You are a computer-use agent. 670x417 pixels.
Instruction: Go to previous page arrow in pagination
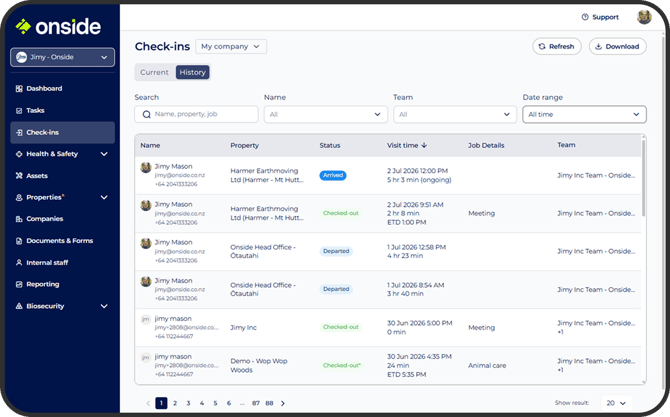point(148,403)
